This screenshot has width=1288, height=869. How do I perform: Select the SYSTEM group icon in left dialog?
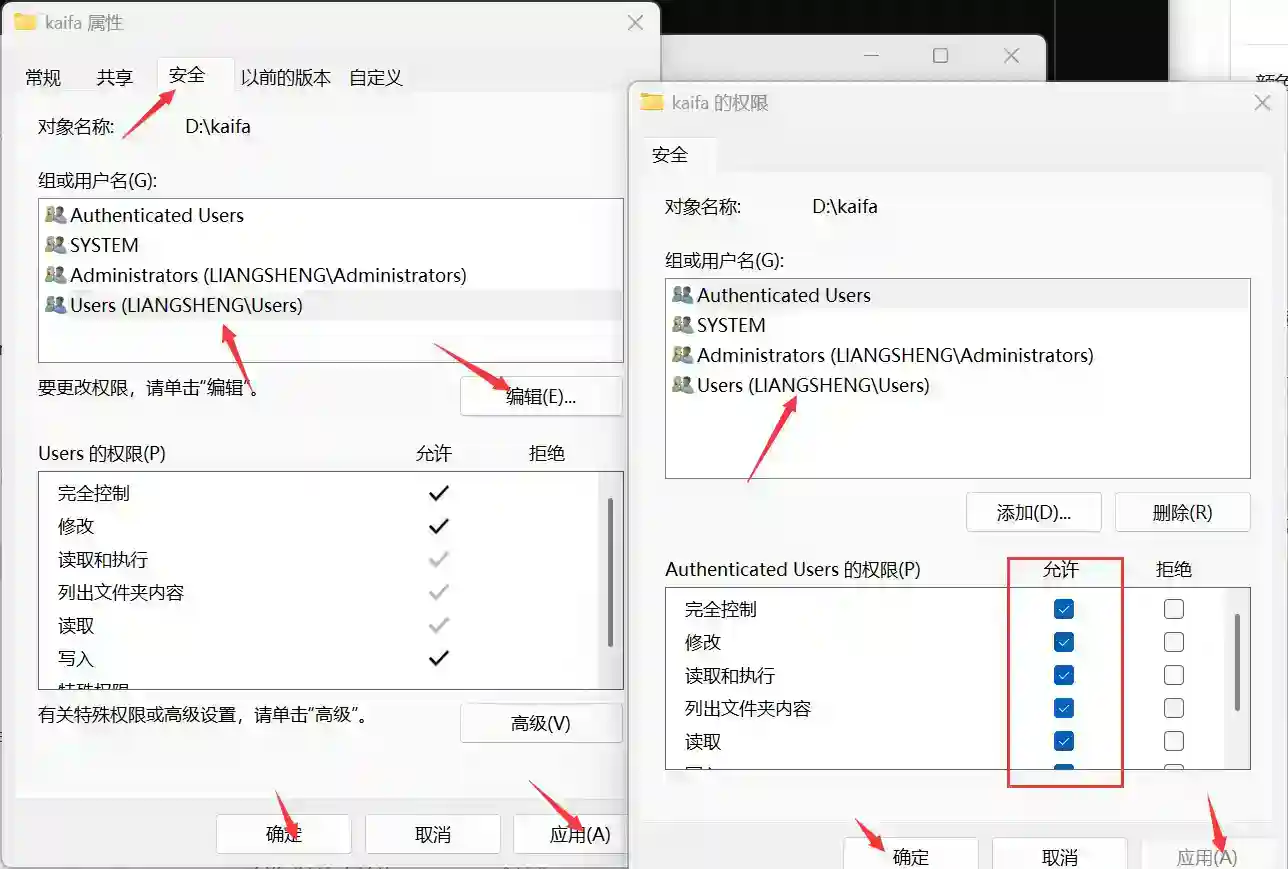coord(56,245)
